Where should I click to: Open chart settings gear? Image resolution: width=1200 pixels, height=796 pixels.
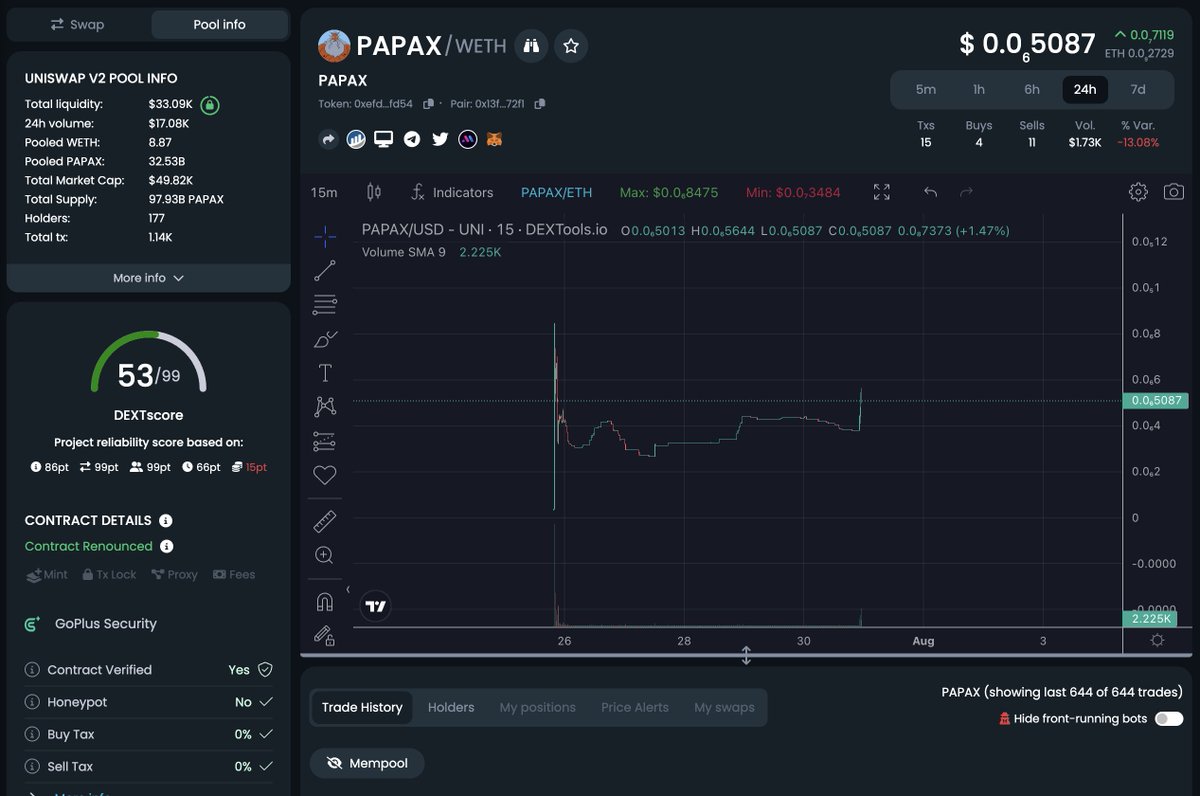point(1138,192)
